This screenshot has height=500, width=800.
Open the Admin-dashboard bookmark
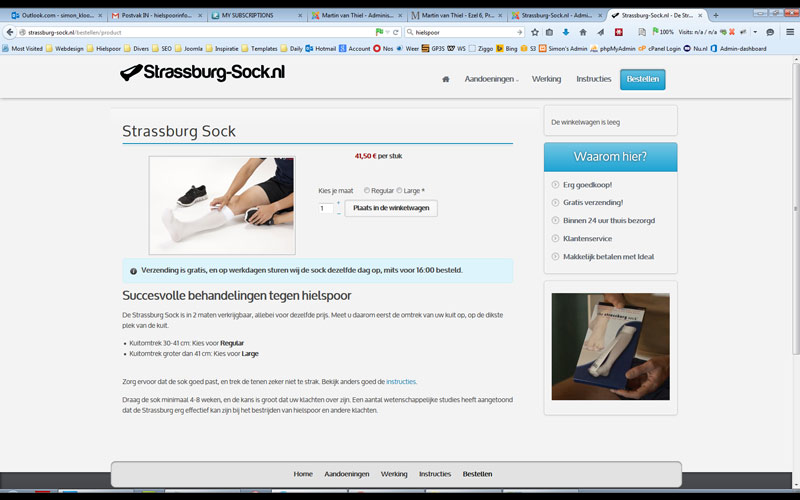pos(738,48)
